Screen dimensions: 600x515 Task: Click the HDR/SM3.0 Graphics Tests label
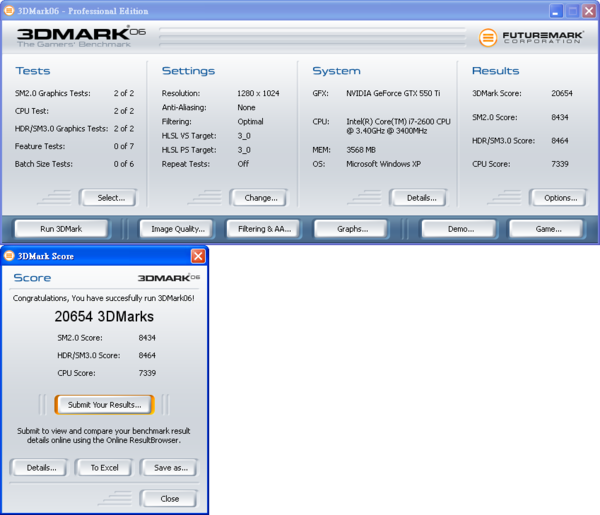pos(61,128)
